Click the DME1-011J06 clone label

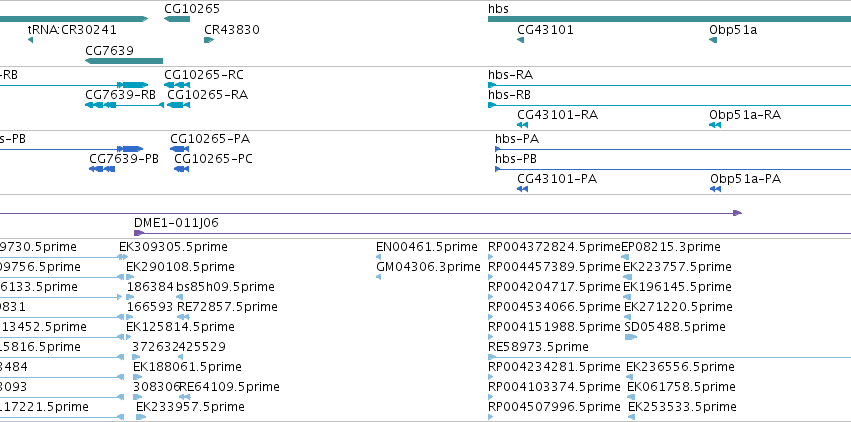176,222
